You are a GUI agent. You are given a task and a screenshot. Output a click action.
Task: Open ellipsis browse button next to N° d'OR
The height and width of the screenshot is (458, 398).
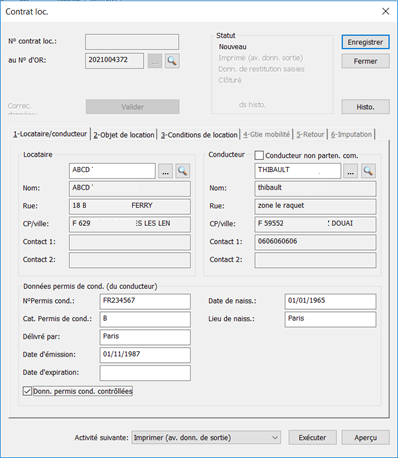click(x=155, y=61)
